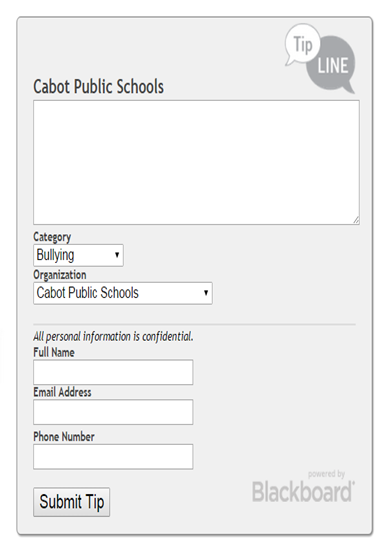Click the Phone Number label
390x551 pixels.
(64, 437)
